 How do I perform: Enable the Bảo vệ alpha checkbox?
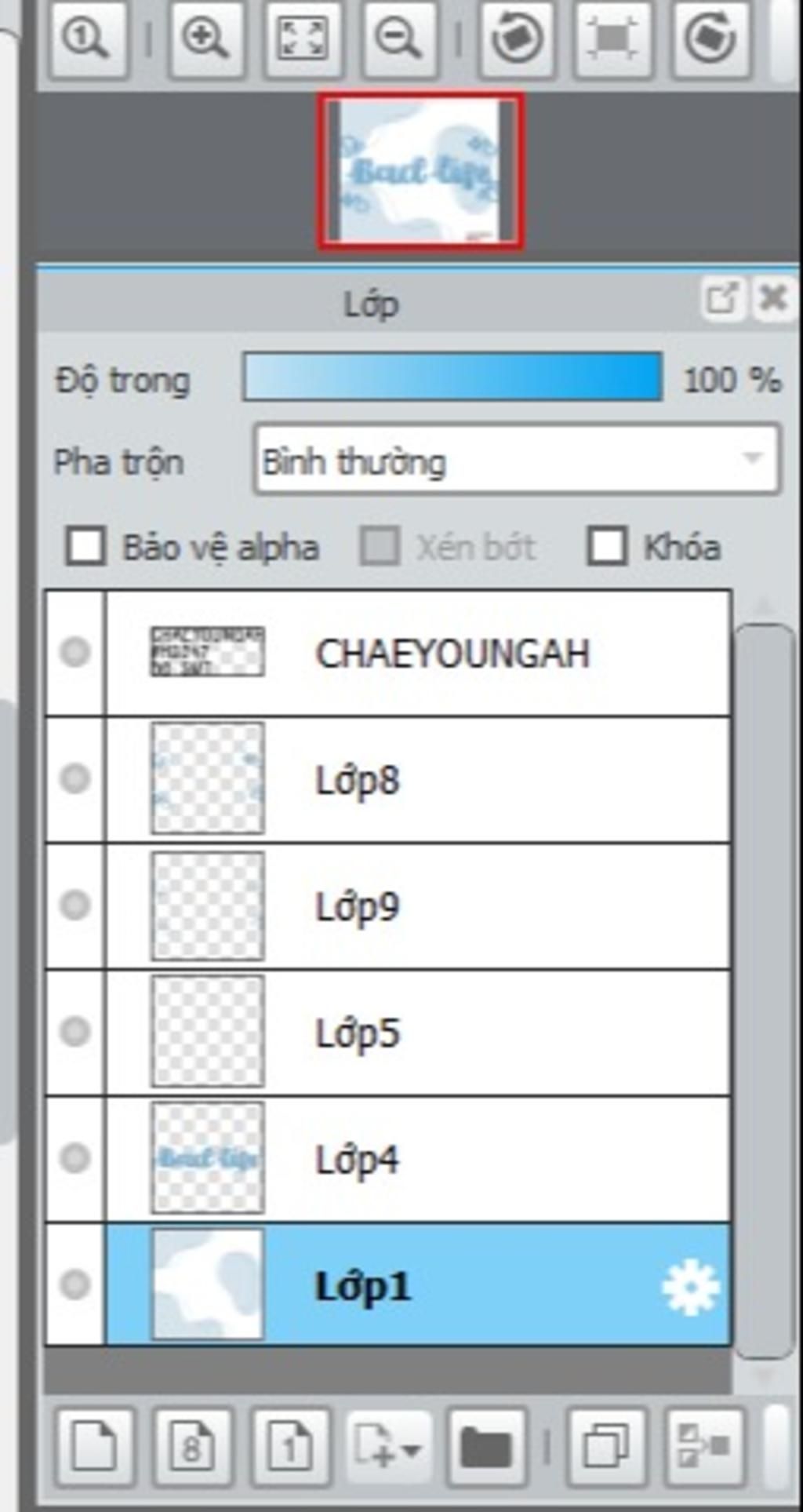(x=85, y=546)
